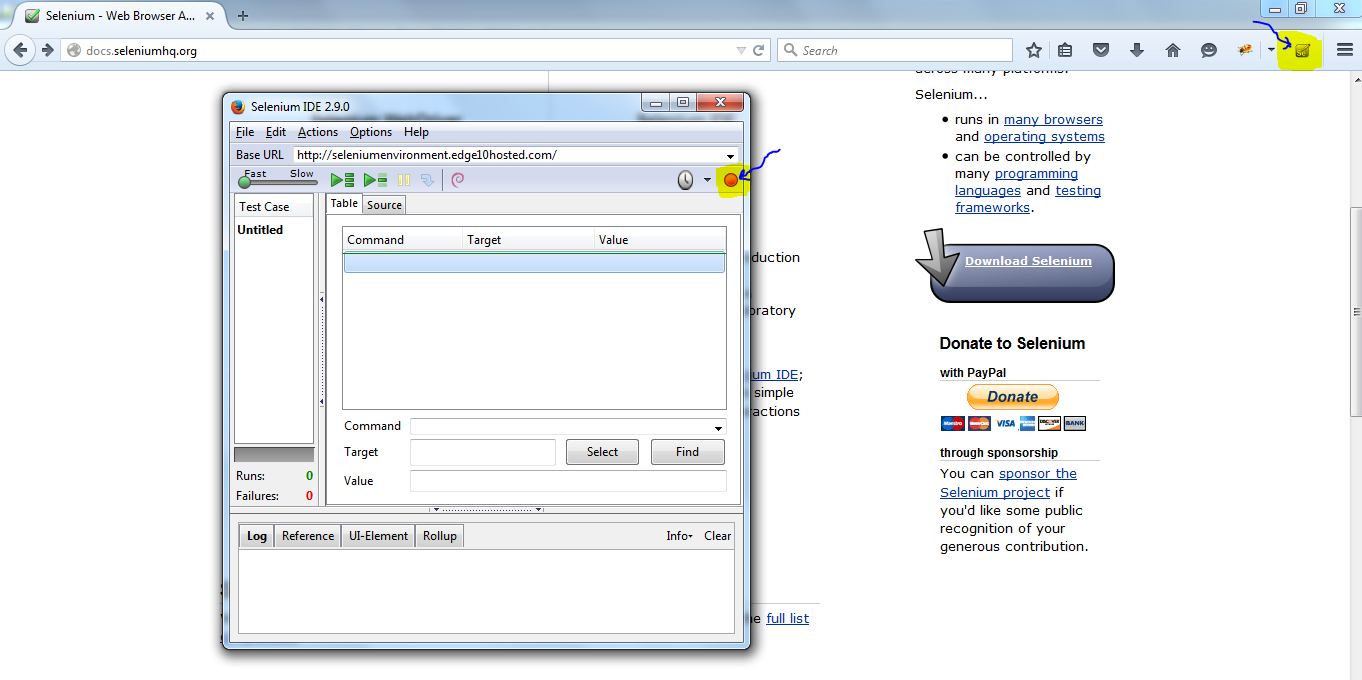Click the Pocket icon in Firefox toolbar
This screenshot has height=680, width=1362.
click(x=1101, y=50)
